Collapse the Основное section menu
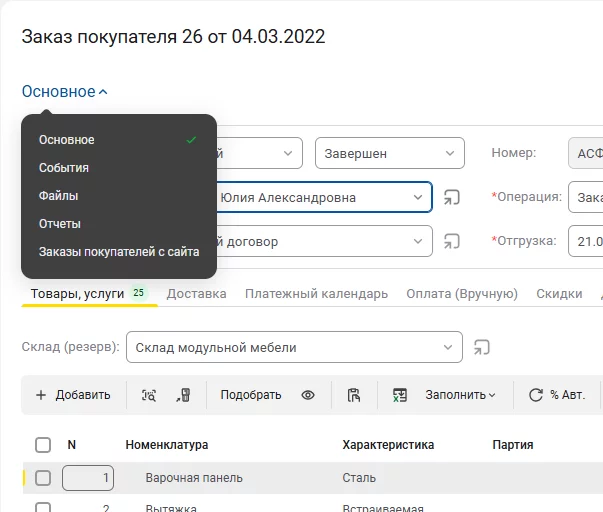The image size is (603, 512). pos(65,92)
